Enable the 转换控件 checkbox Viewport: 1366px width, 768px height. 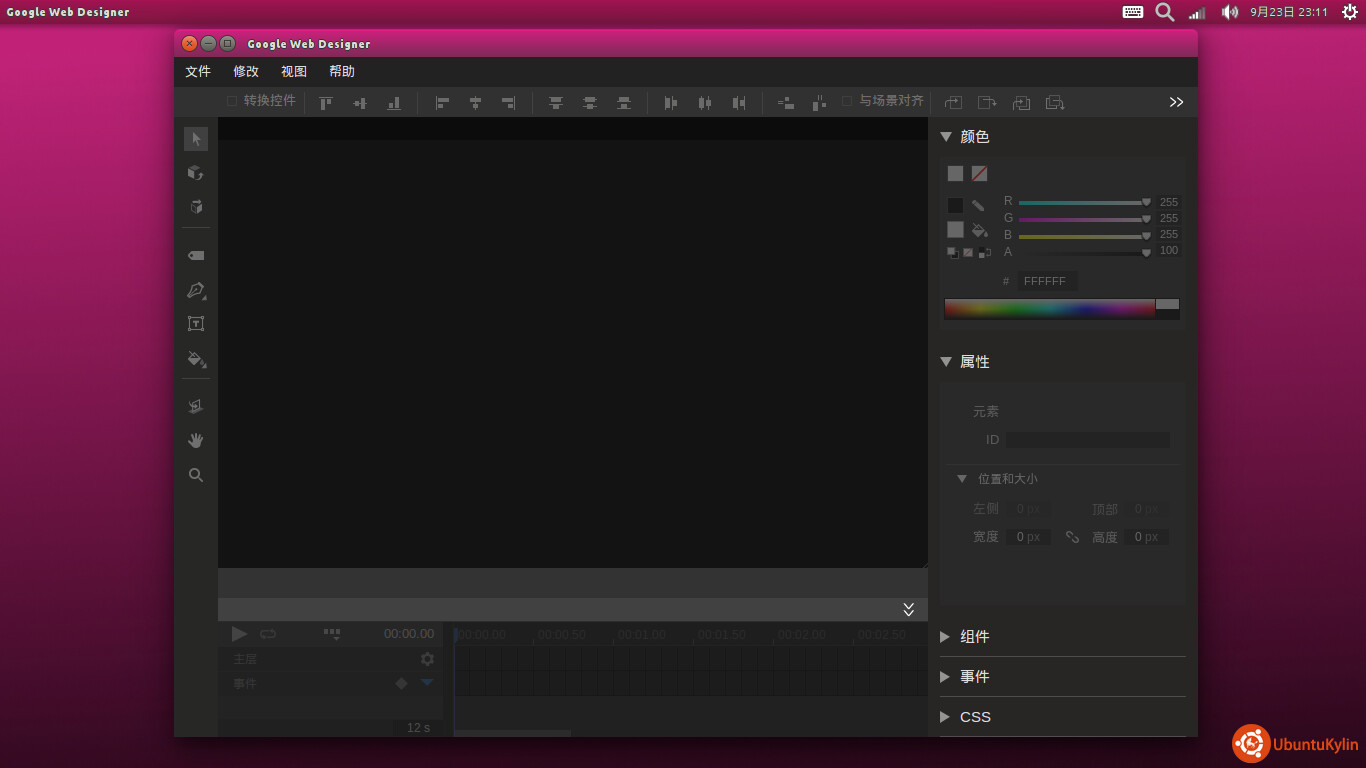click(232, 101)
